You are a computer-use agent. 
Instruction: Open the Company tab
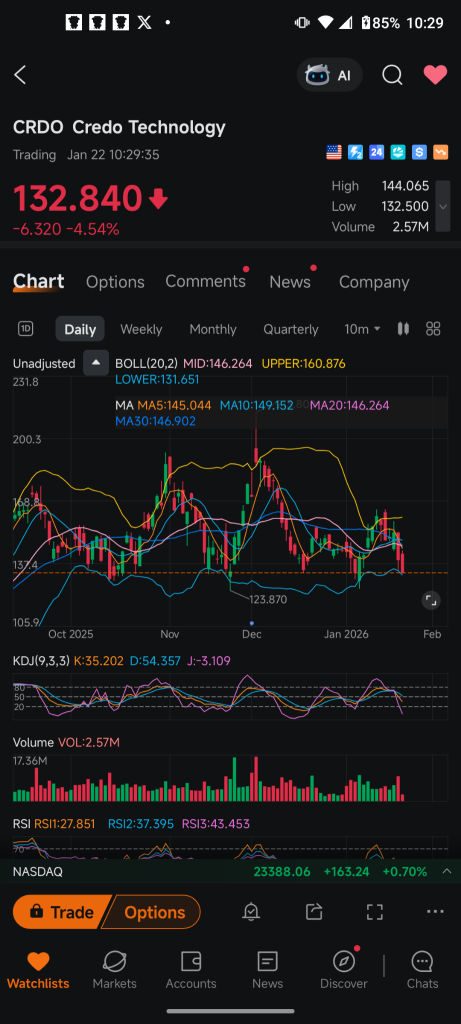tap(374, 282)
